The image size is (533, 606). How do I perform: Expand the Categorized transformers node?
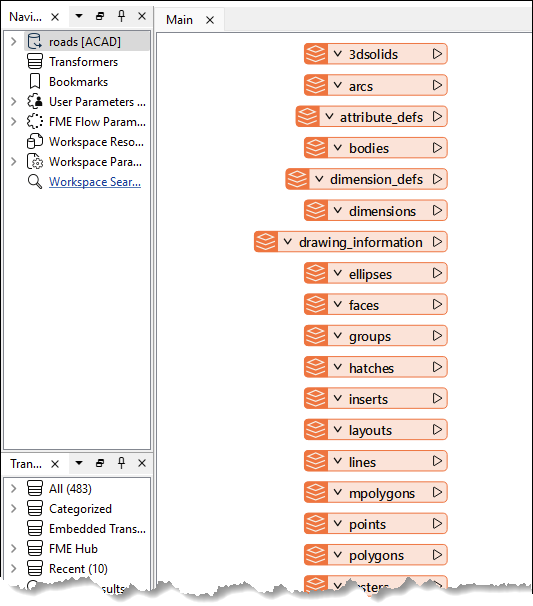14,509
